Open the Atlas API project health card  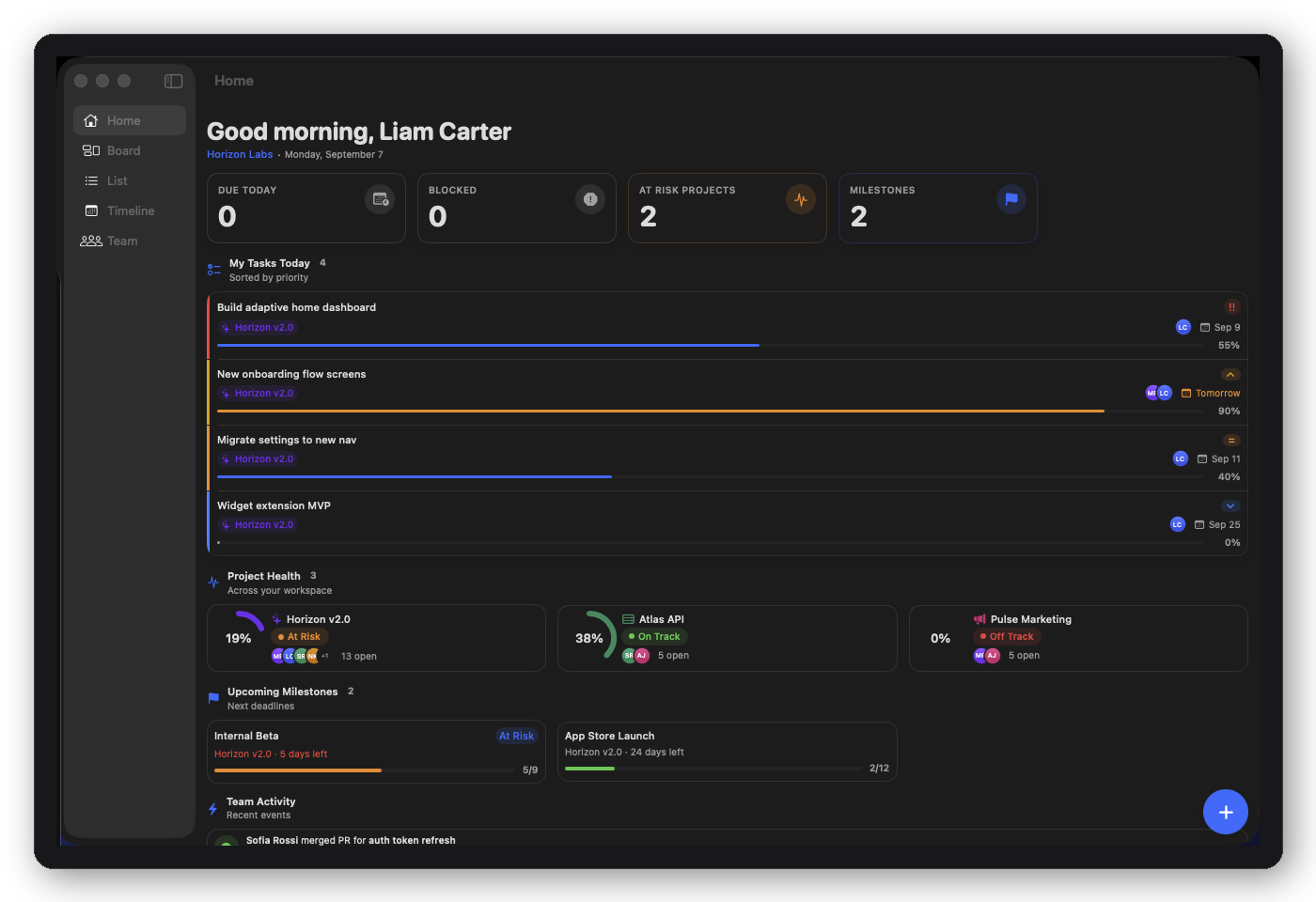[x=728, y=638]
